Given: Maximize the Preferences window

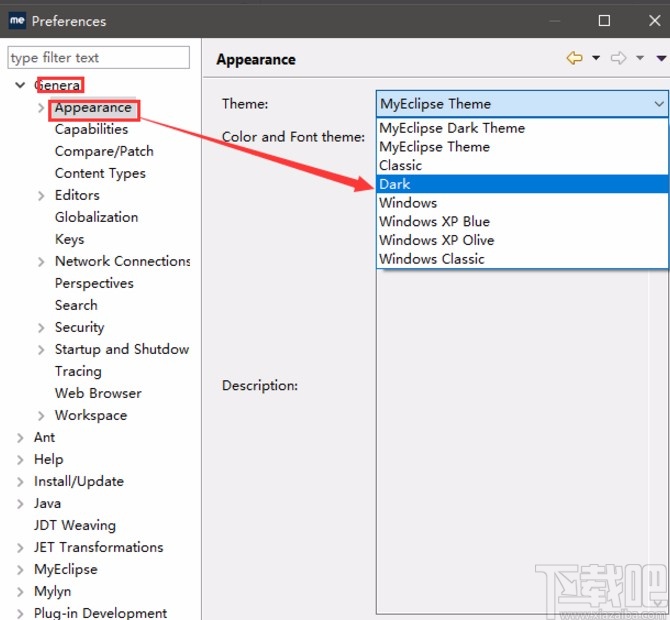Looking at the screenshot, I should click(604, 21).
